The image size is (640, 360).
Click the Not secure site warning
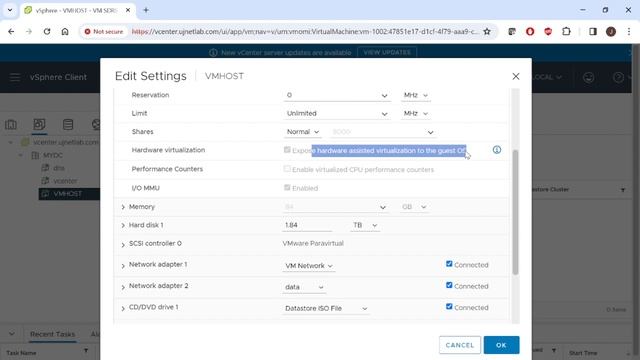tap(104, 31)
